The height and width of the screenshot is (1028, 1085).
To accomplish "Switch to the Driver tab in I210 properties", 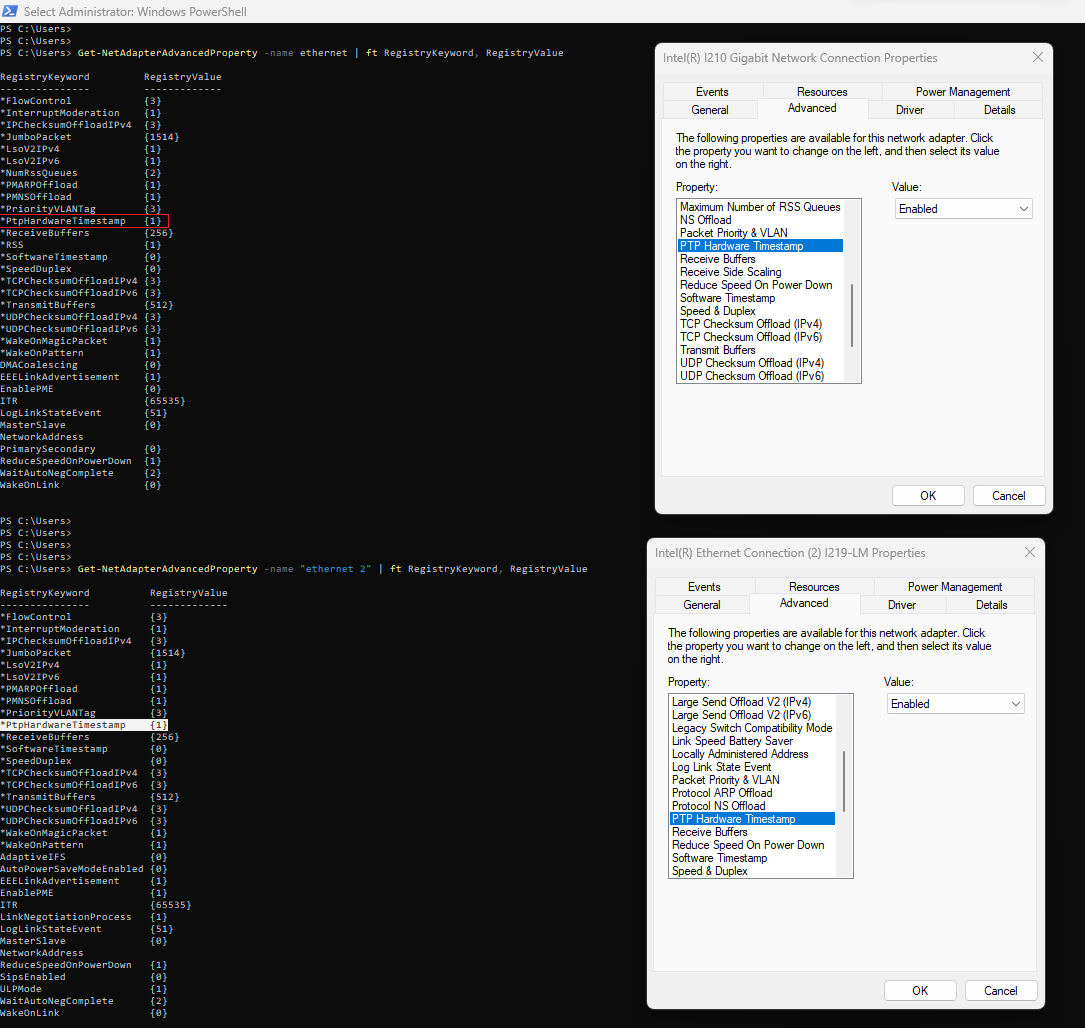I will [x=909, y=109].
